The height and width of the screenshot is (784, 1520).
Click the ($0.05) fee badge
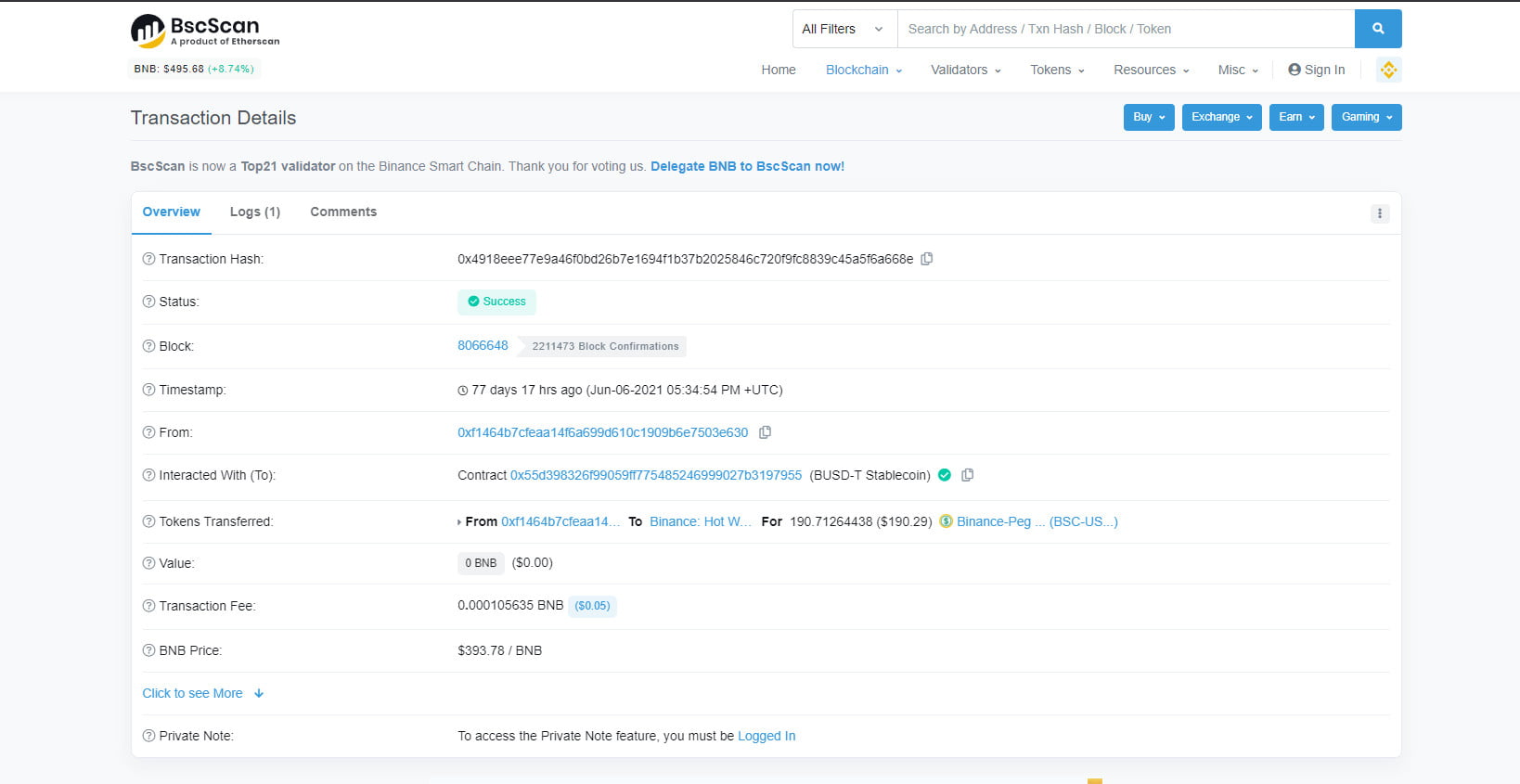(592, 606)
